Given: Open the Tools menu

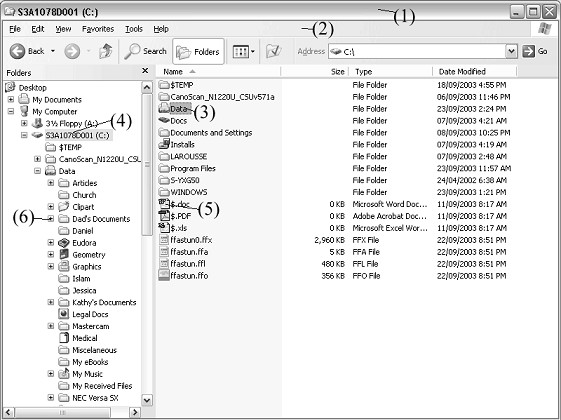Looking at the screenshot, I should coord(134,29).
